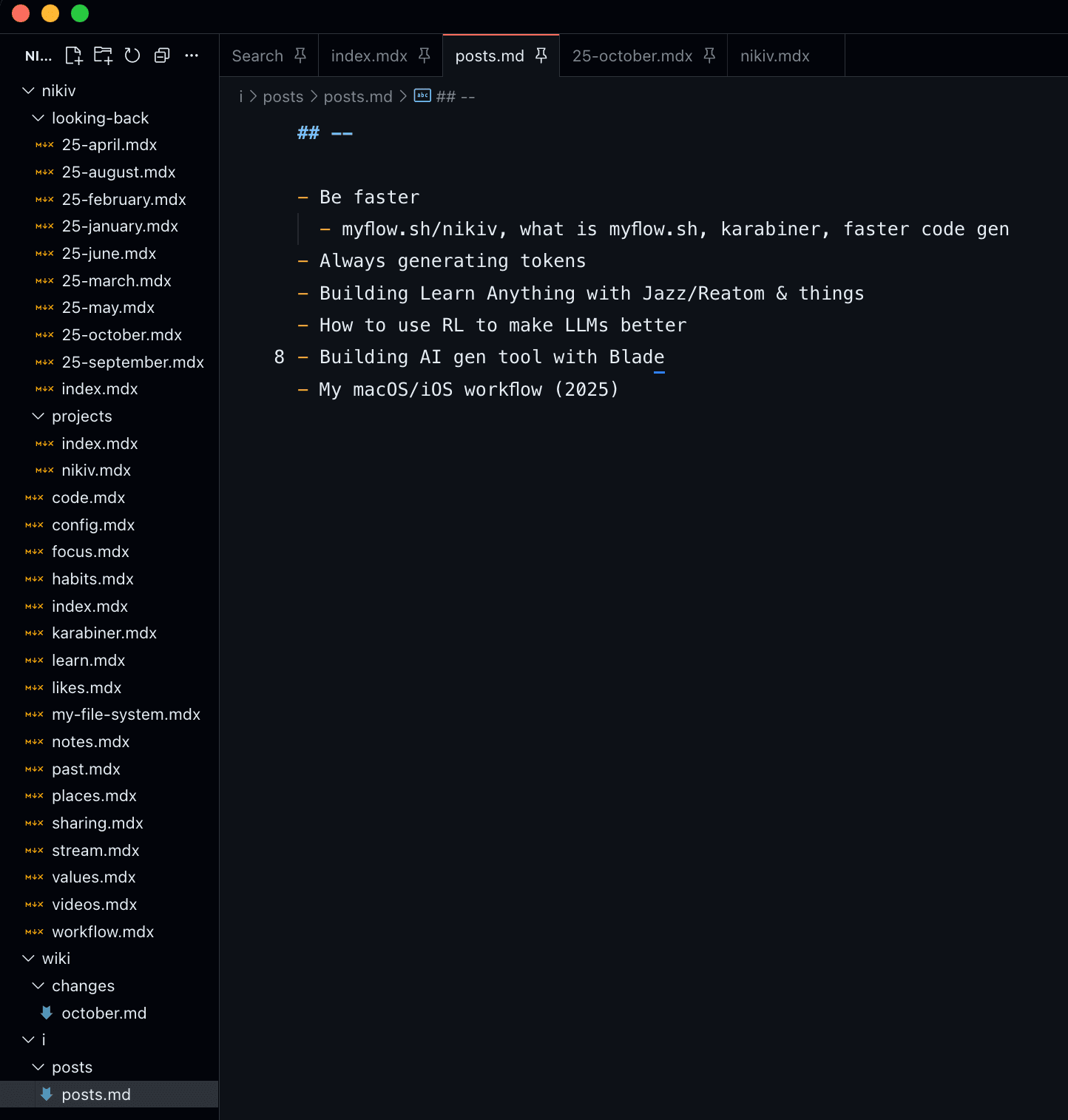Open the explorer more actions menu
The image size is (1068, 1120).
(192, 55)
